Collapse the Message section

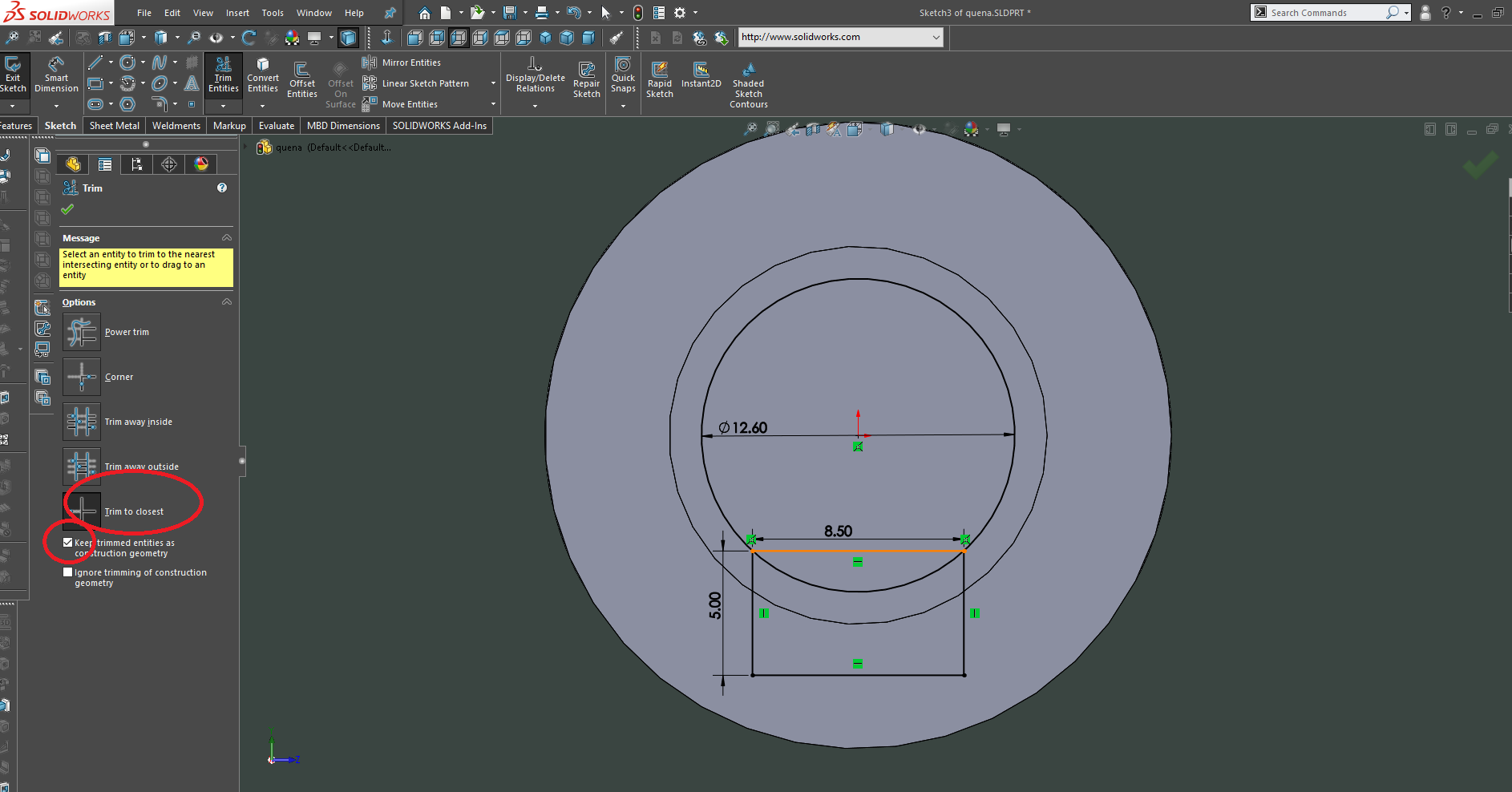[x=227, y=238]
